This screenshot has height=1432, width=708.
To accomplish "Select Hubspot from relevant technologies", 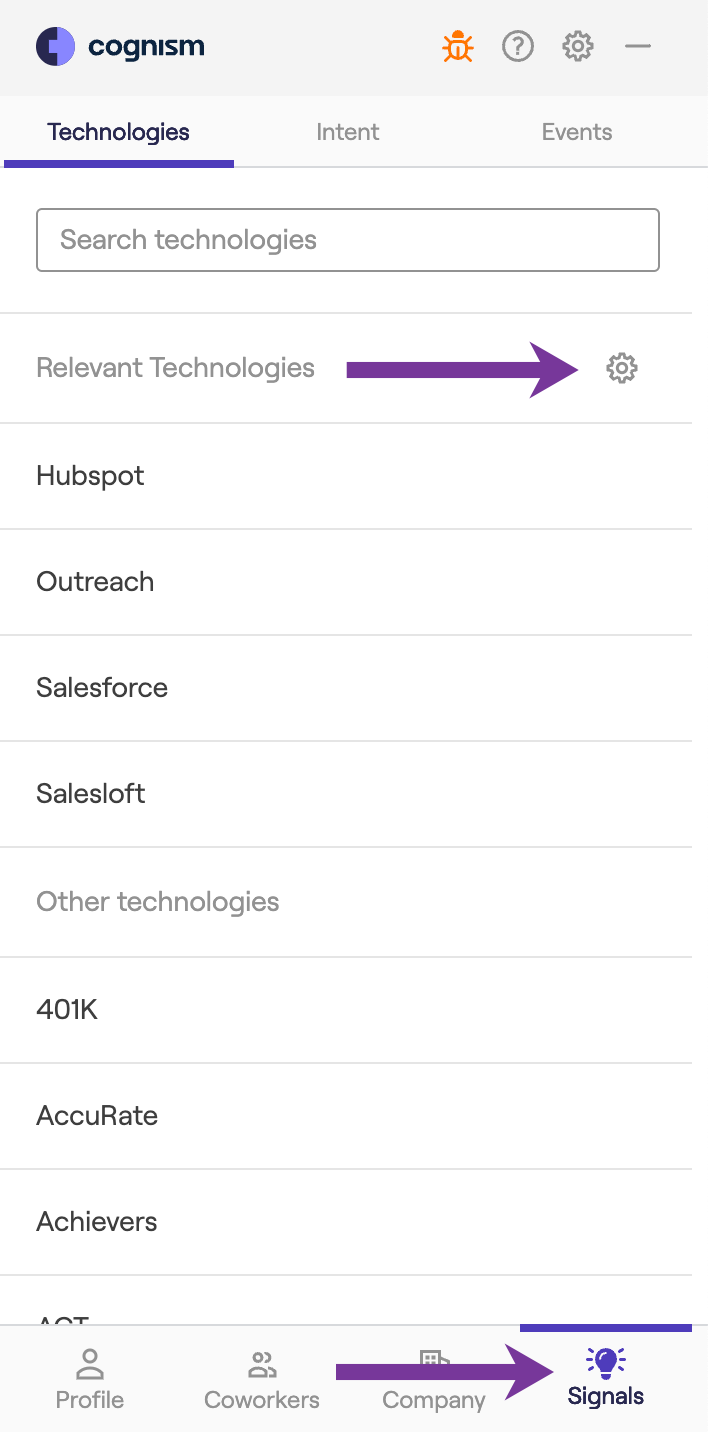I will [x=90, y=476].
